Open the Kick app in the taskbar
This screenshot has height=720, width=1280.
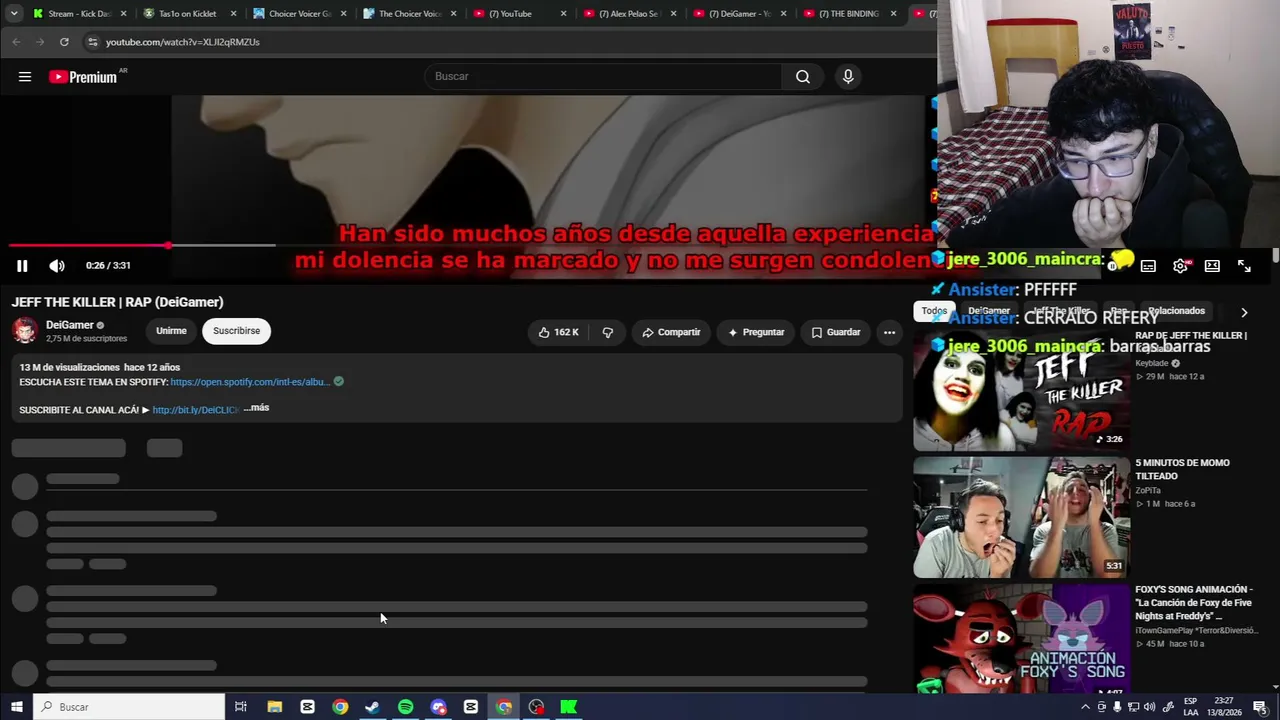pos(568,707)
